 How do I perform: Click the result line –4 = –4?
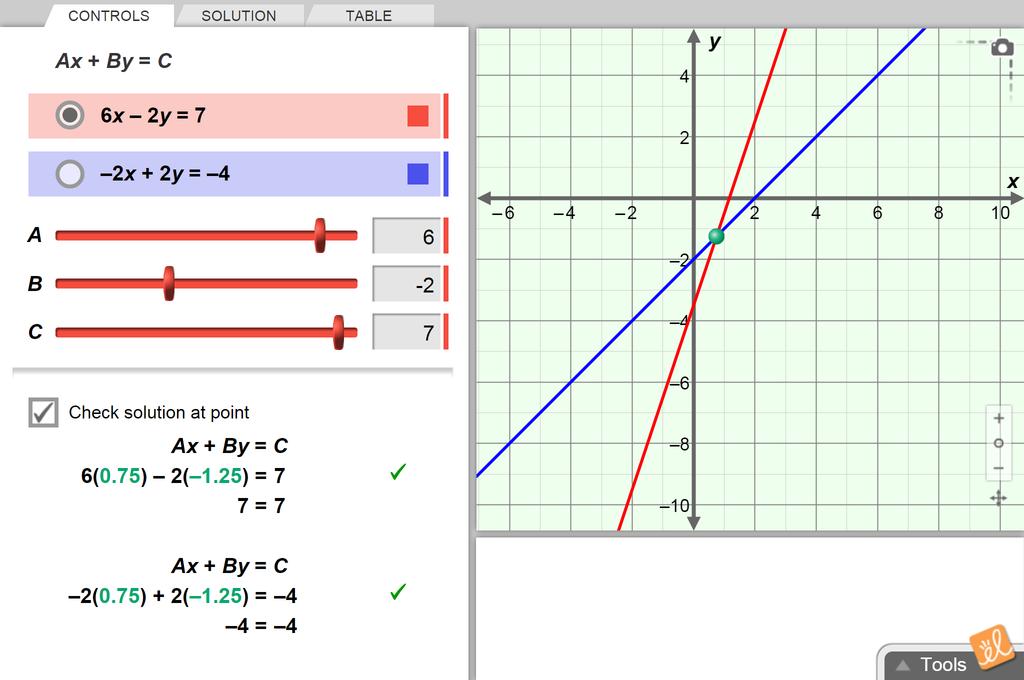coord(261,626)
